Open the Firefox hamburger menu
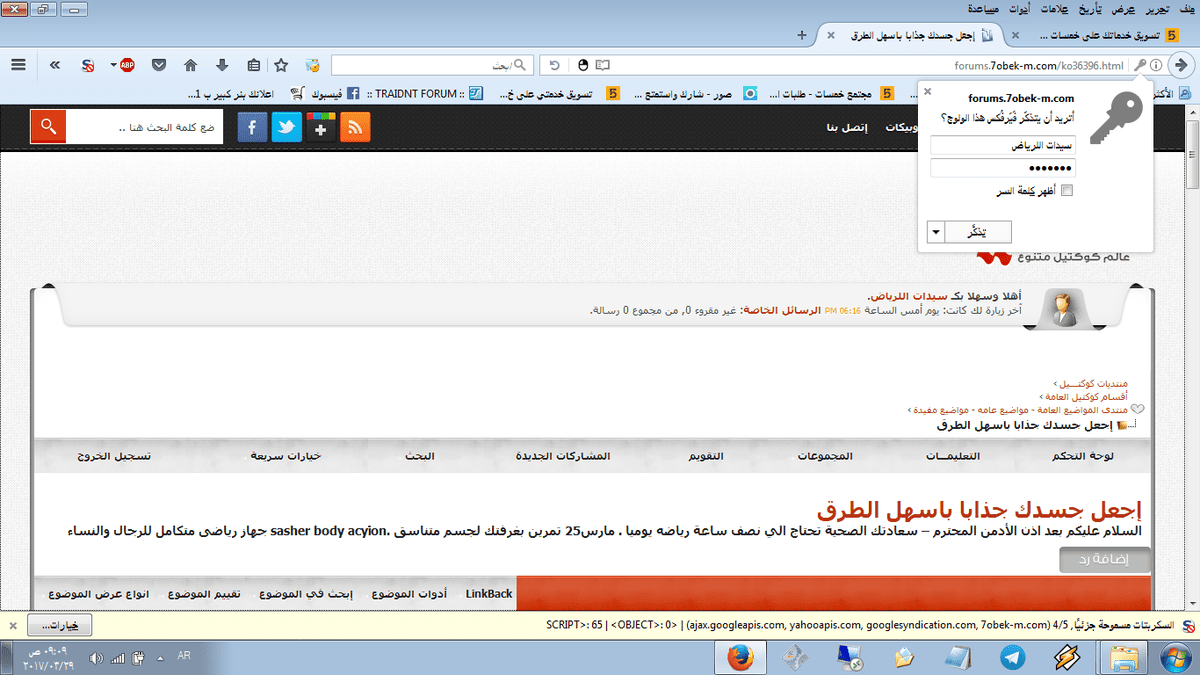Viewport: 1200px width, 675px height. [x=18, y=65]
